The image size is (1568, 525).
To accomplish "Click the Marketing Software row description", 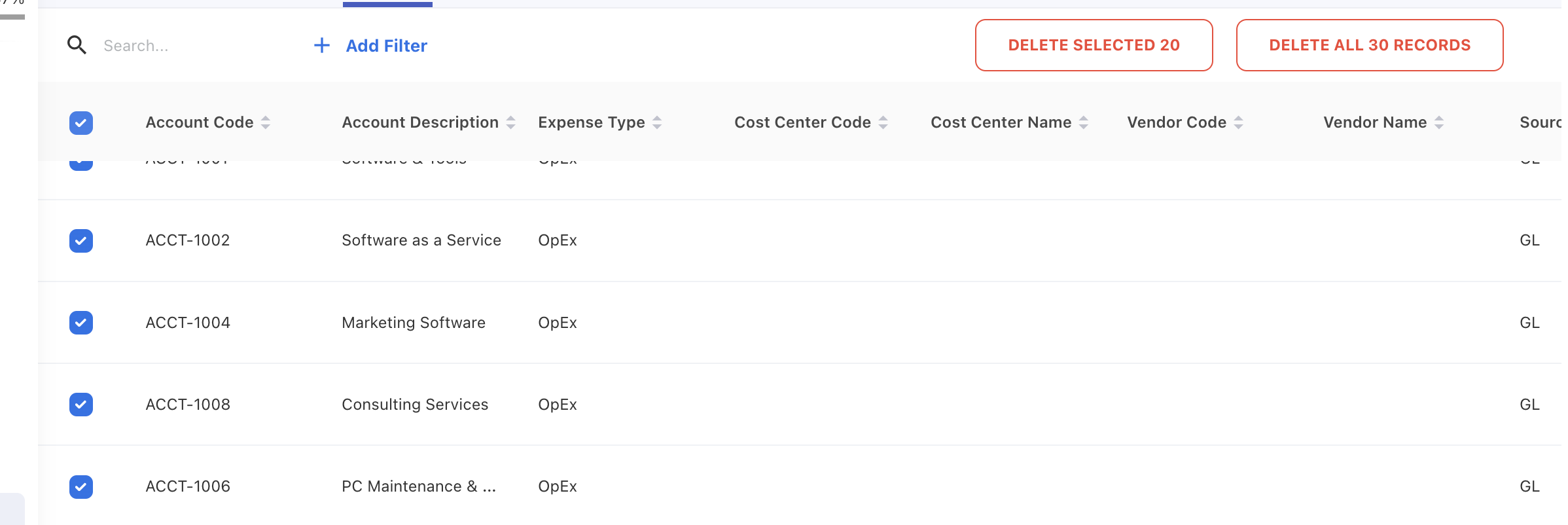I will point(414,323).
